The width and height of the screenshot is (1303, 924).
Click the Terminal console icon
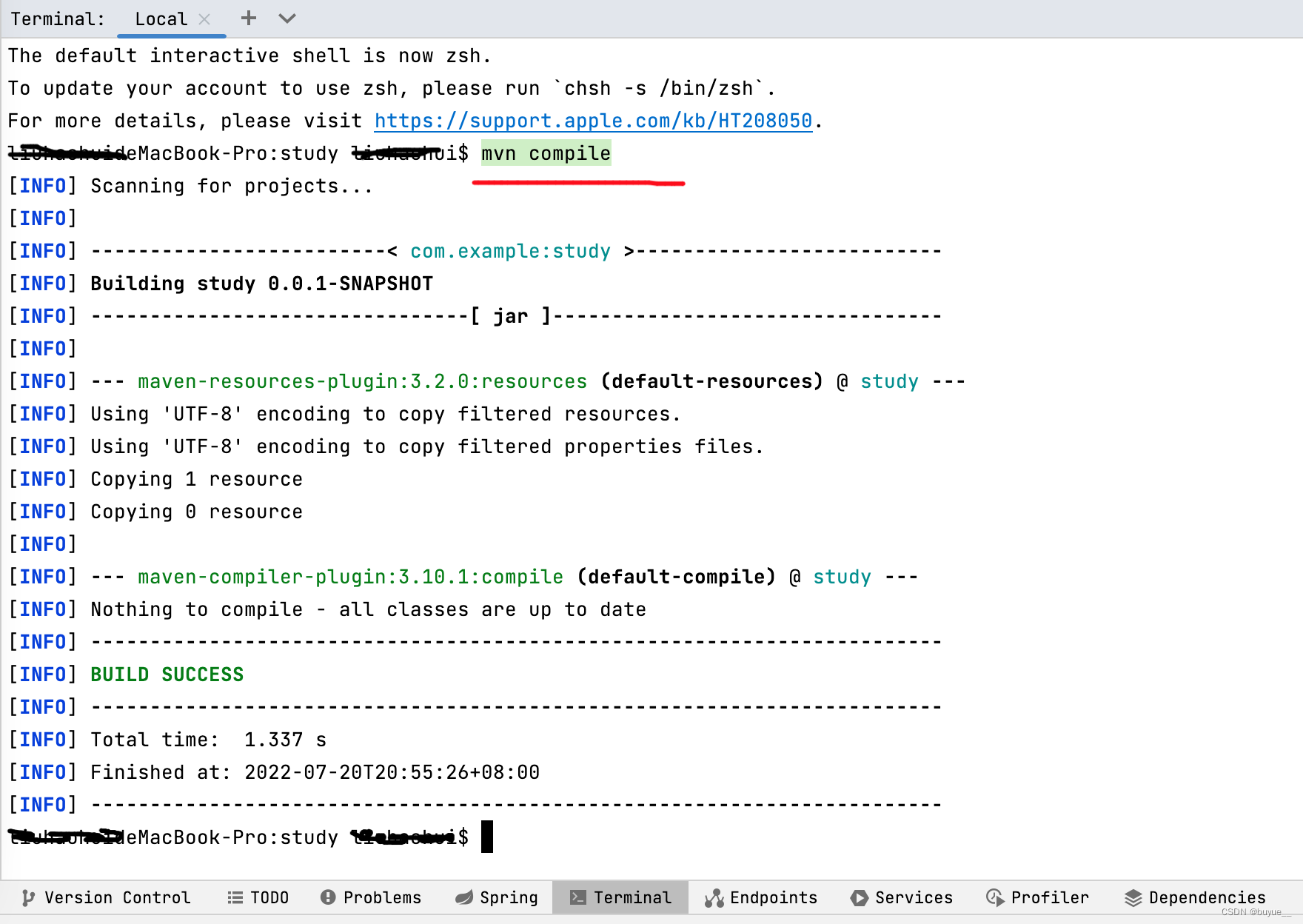(577, 898)
